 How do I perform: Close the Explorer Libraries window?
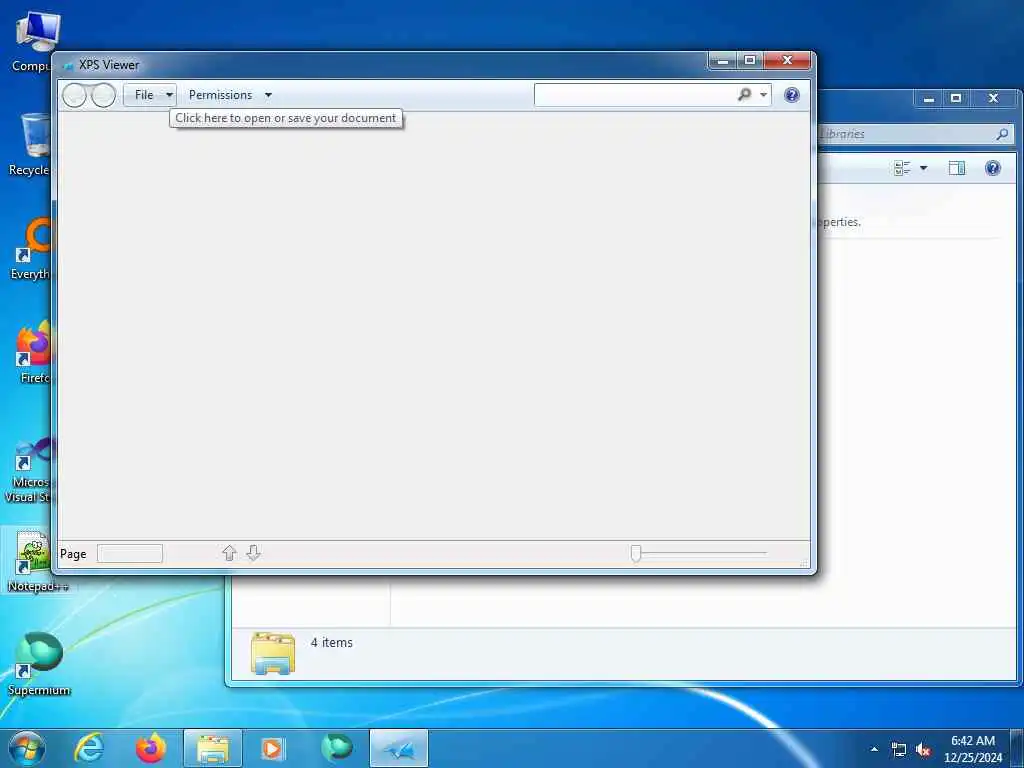993,99
